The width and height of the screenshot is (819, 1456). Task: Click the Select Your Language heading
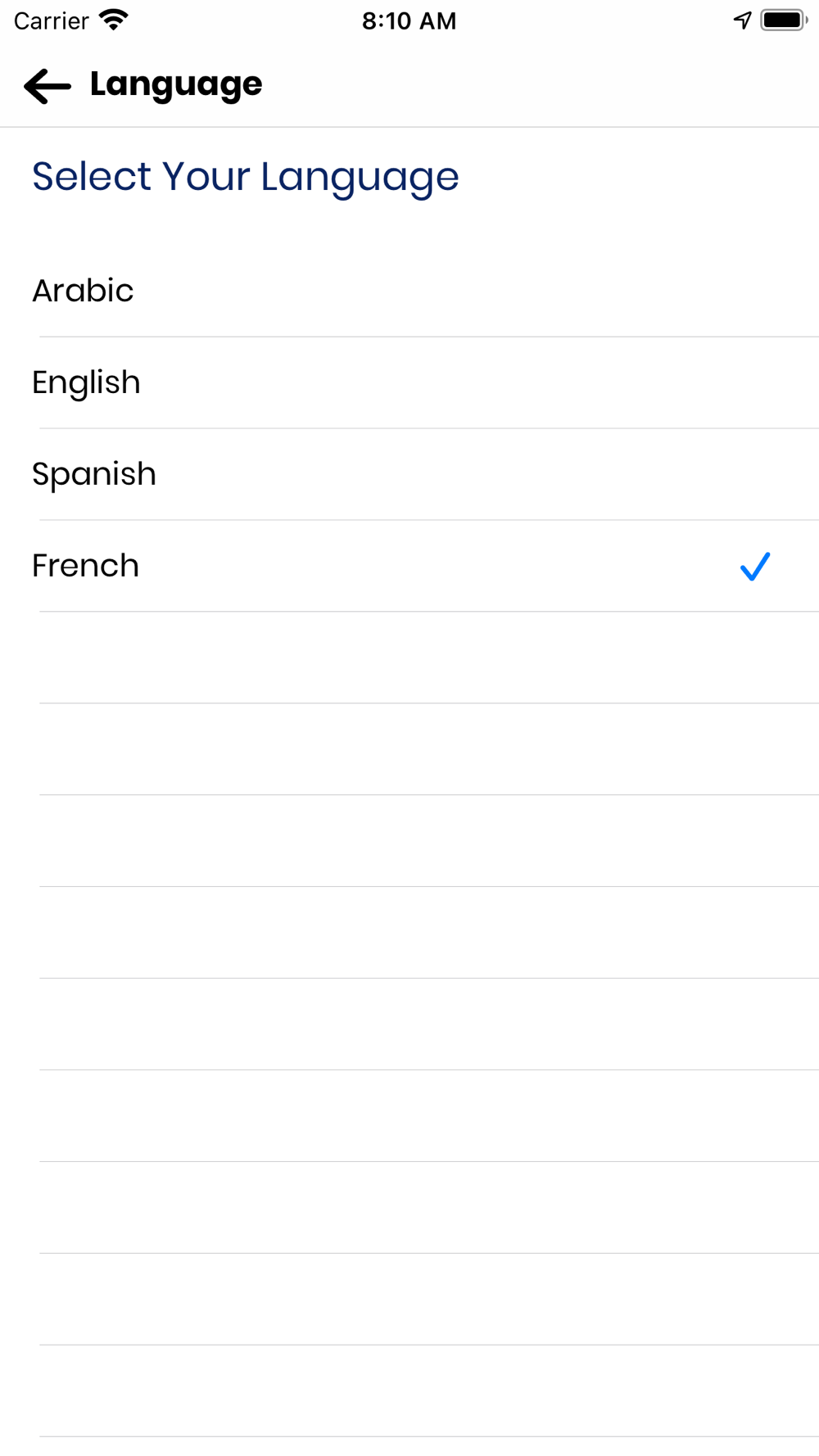coord(246,177)
